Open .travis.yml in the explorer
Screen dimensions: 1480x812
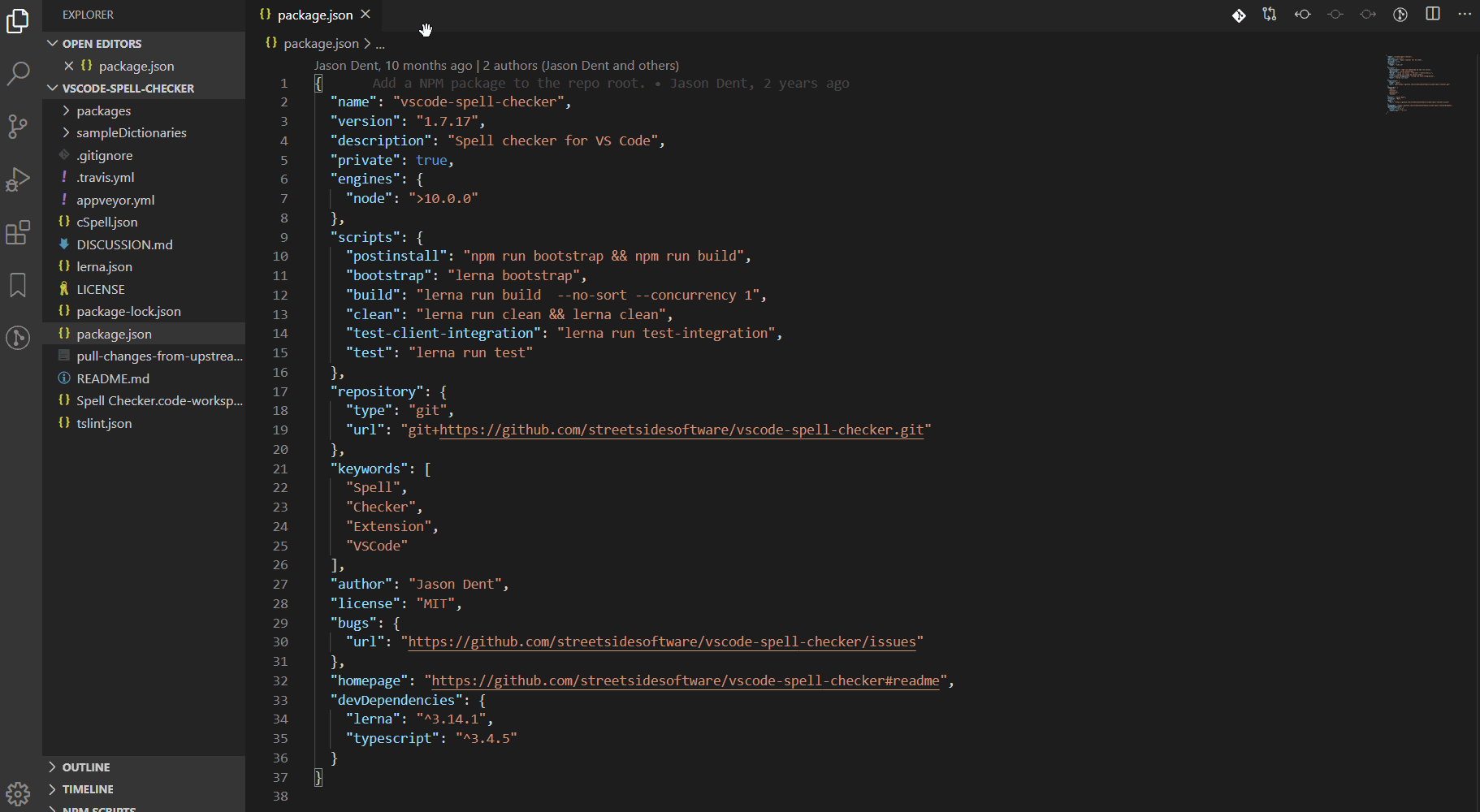144,177
